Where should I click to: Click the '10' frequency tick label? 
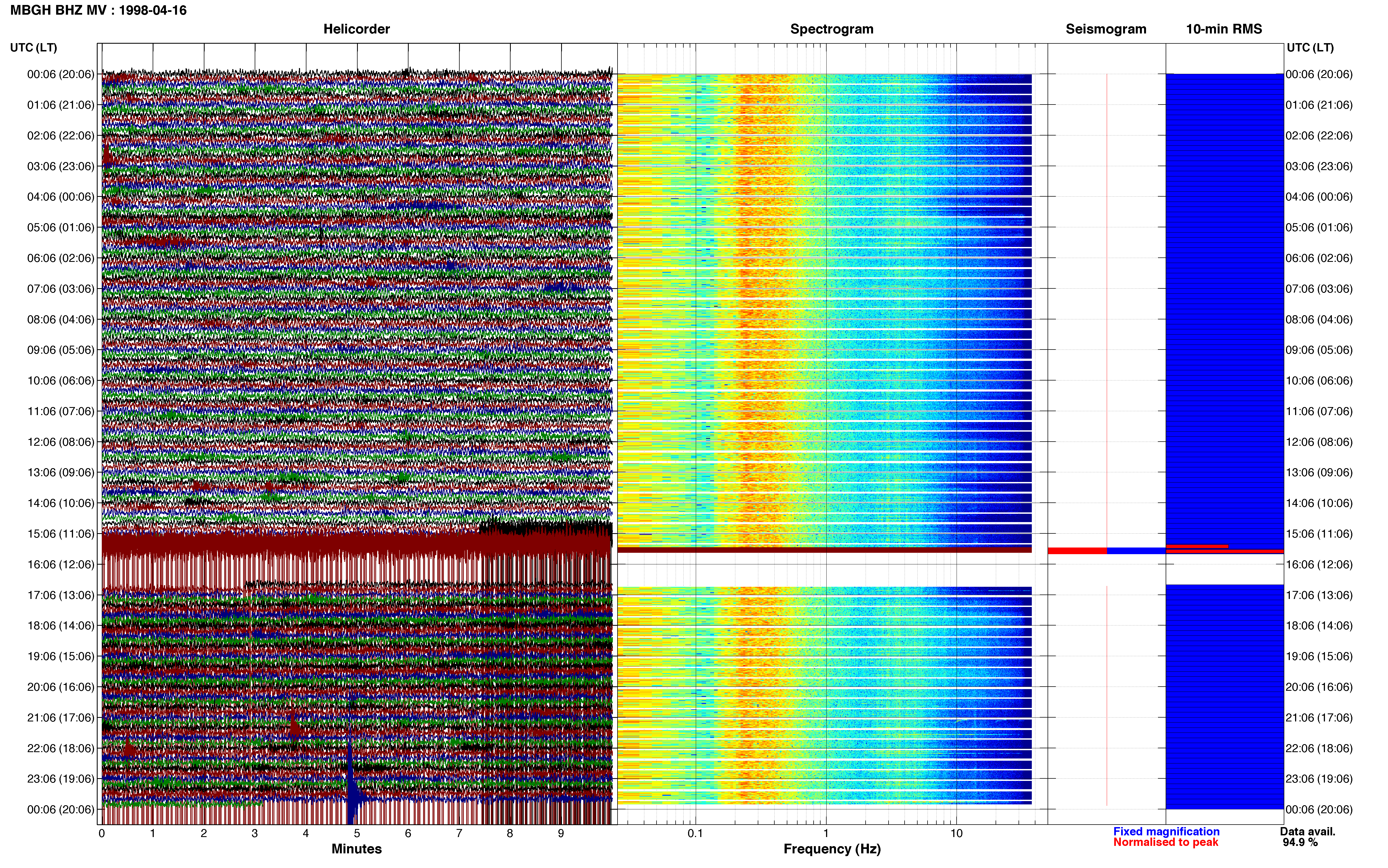(956, 833)
